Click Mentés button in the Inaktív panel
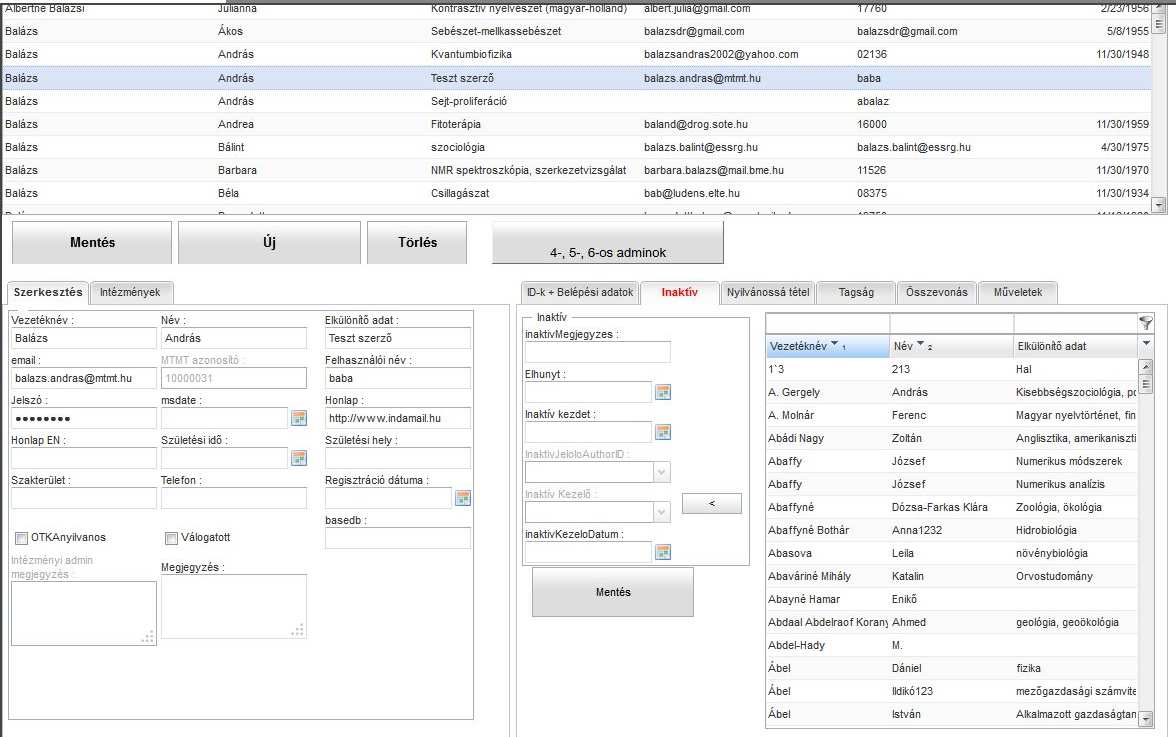 [x=613, y=592]
